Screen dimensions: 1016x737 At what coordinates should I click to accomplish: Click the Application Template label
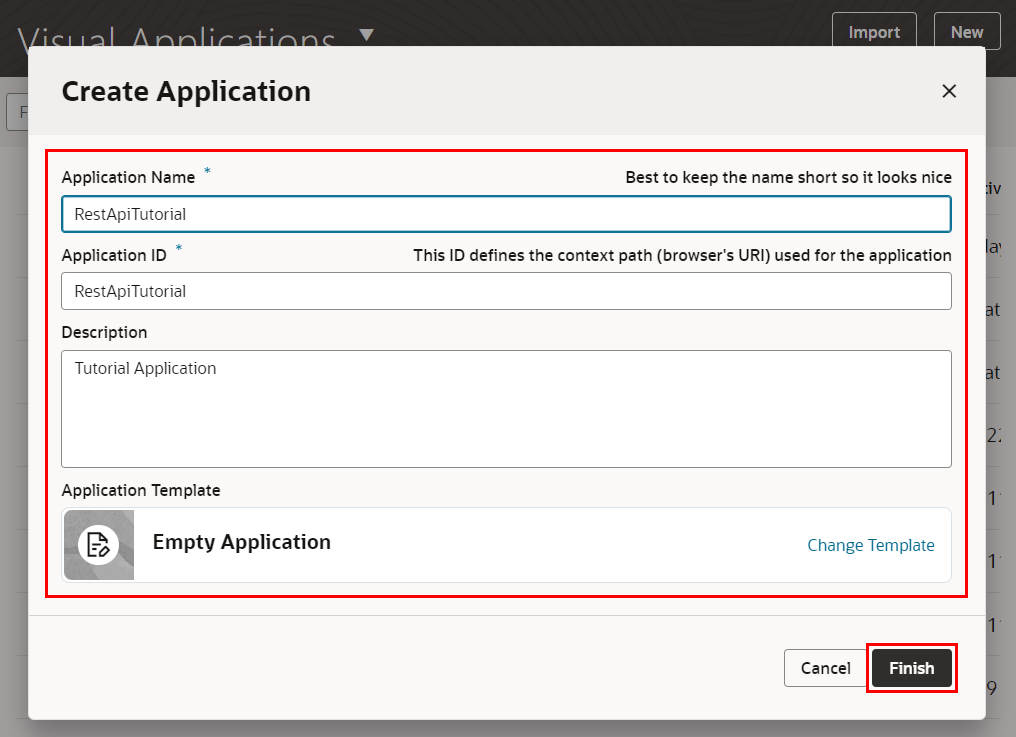point(141,490)
